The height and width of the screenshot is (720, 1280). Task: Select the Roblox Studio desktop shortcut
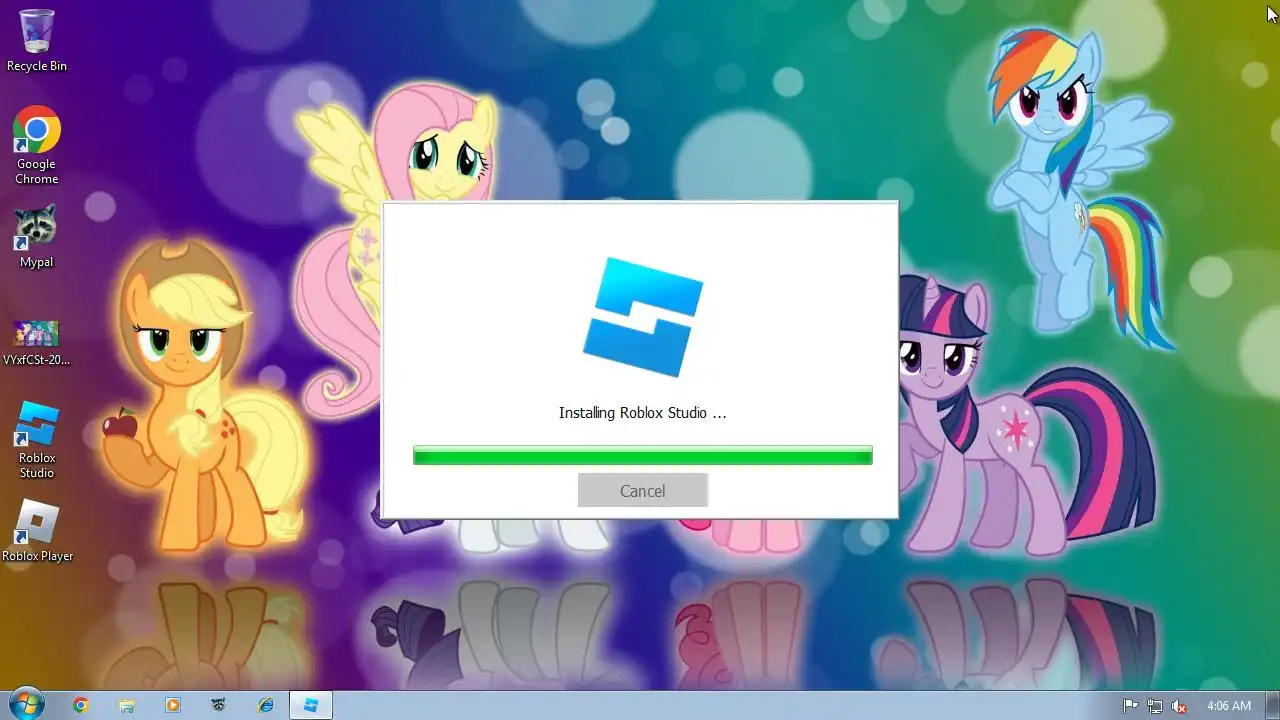(x=37, y=440)
